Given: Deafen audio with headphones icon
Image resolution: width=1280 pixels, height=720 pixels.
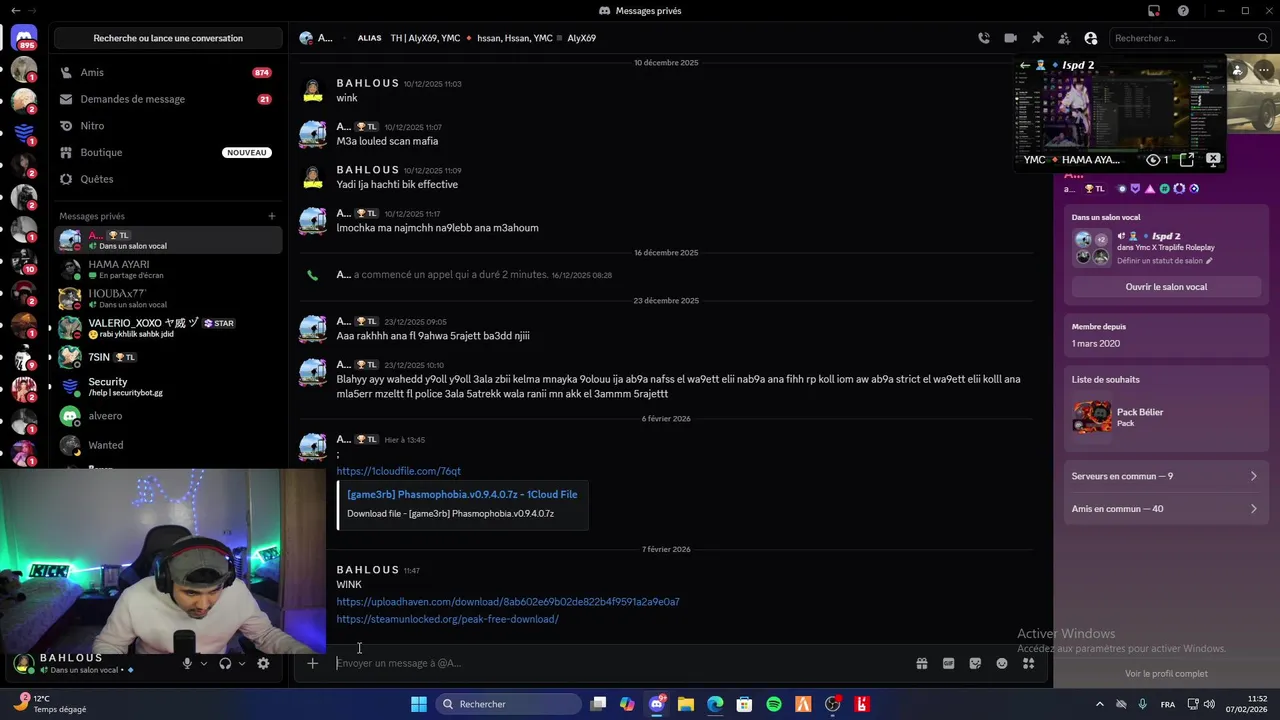Looking at the screenshot, I should [x=225, y=663].
